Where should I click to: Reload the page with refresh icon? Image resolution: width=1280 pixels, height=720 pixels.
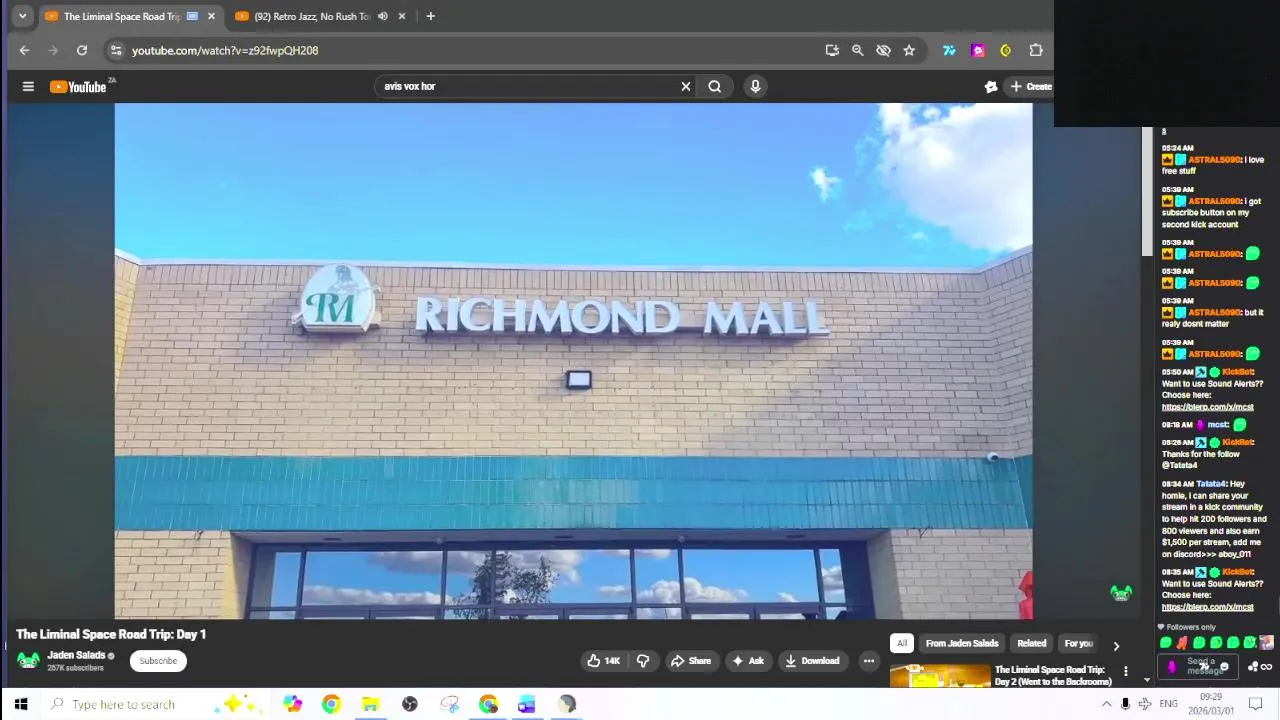[82, 51]
